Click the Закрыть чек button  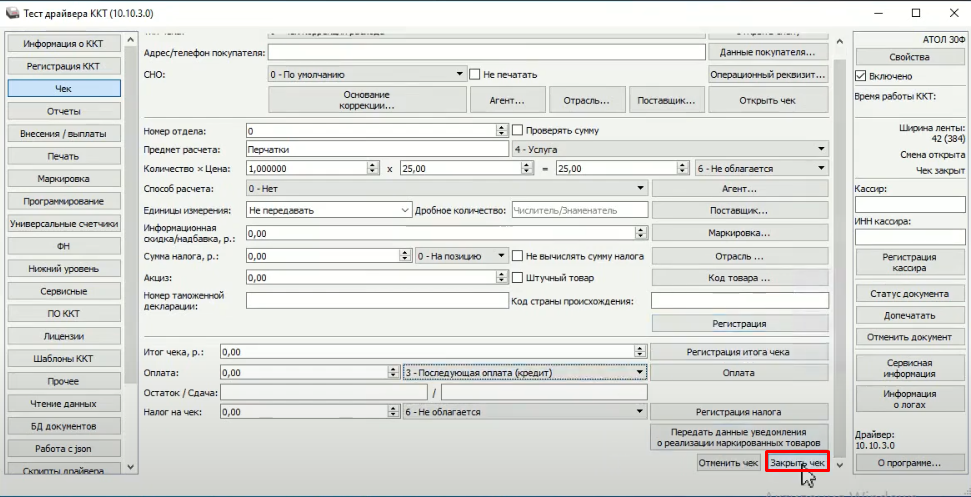tap(797, 463)
